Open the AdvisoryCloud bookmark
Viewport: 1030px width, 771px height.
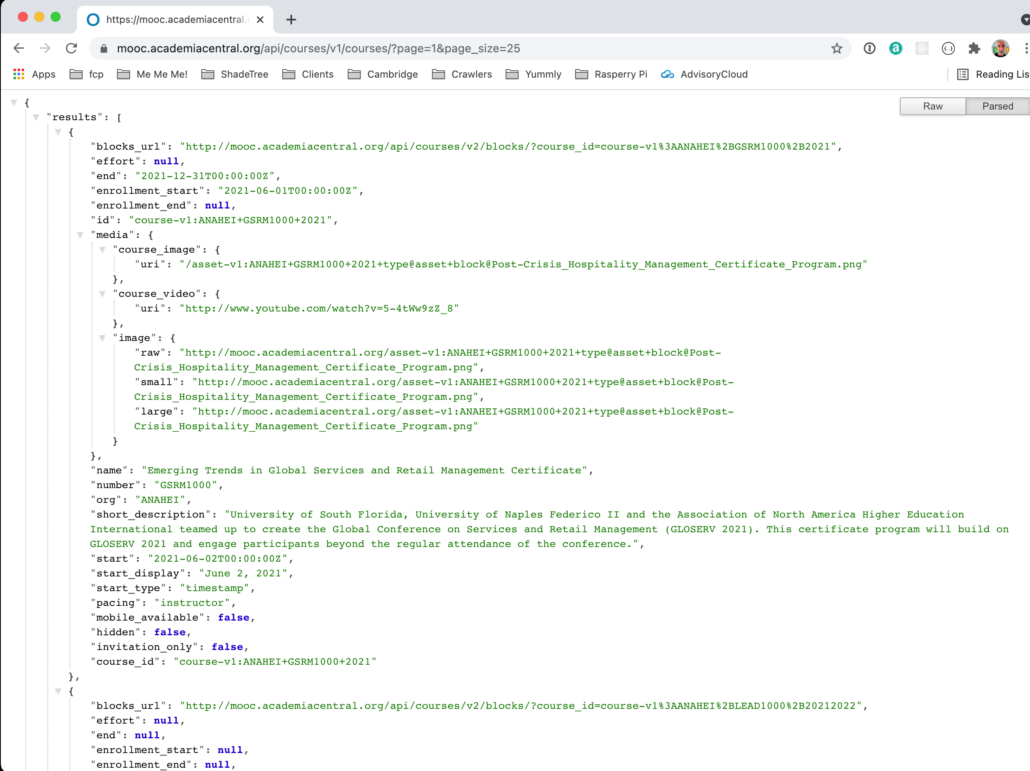(x=704, y=74)
